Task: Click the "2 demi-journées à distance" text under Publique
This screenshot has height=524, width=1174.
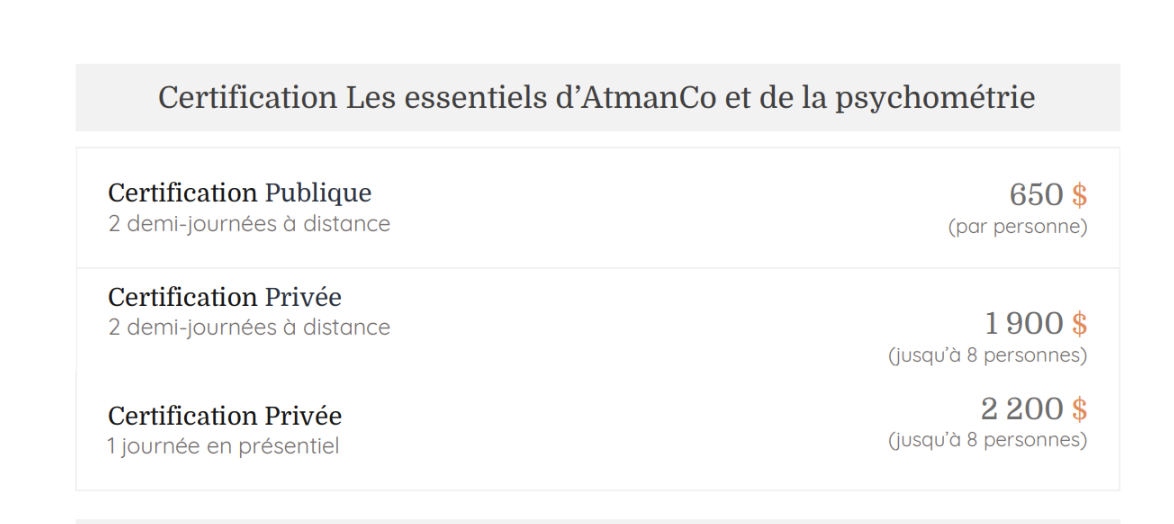Action: coord(249,224)
